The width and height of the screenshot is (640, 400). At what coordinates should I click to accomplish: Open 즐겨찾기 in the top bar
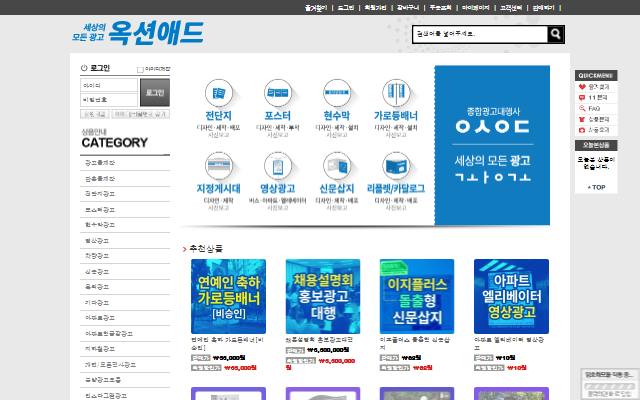[316, 8]
